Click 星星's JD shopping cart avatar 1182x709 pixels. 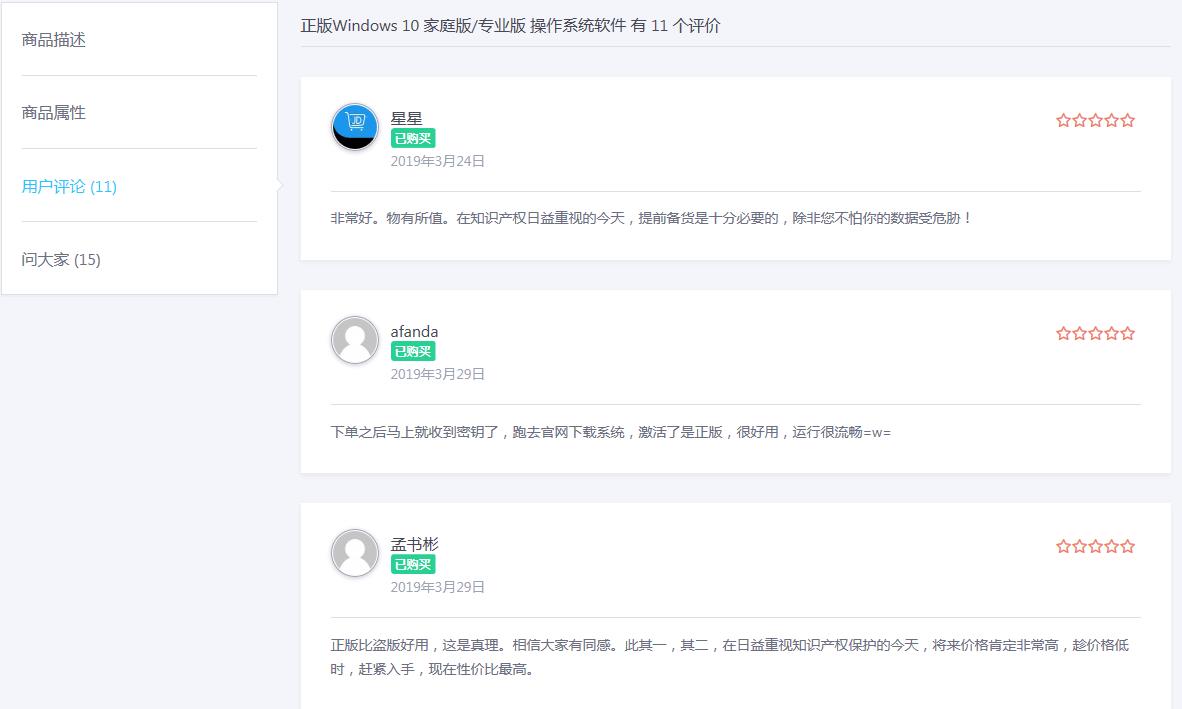355,127
